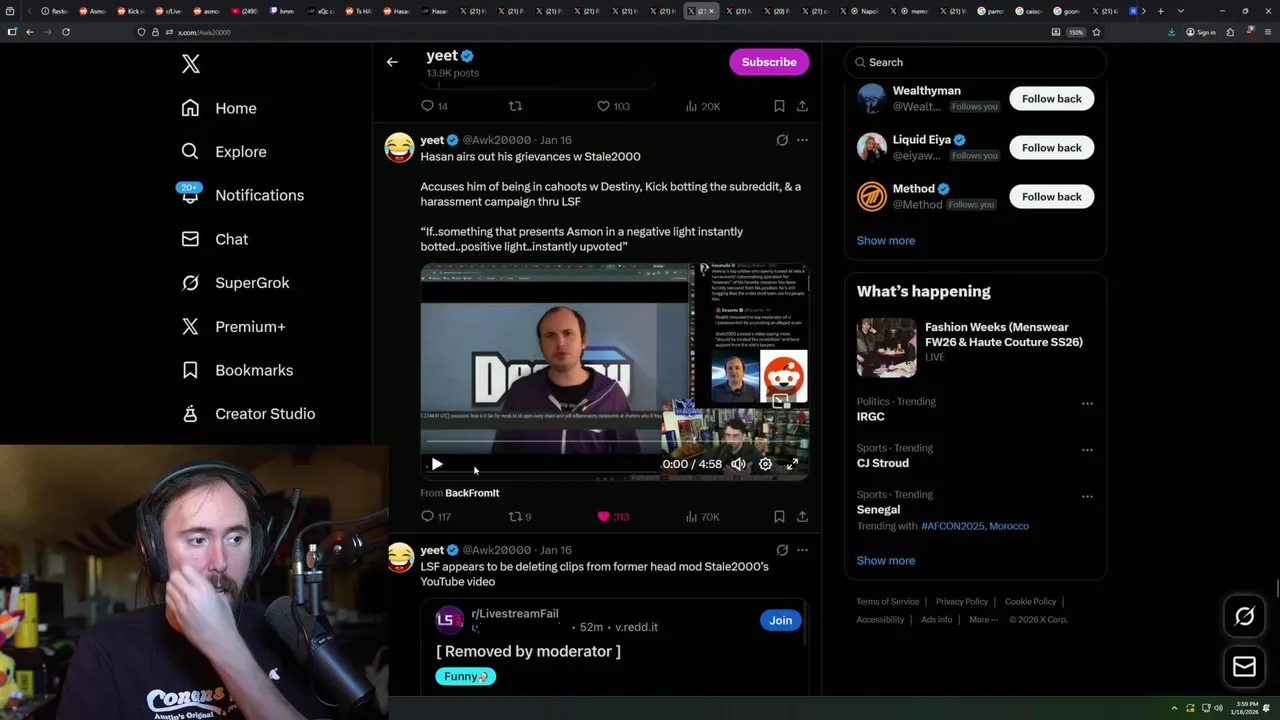Viewport: 1280px width, 720px height.
Task: Bookmark the top post with 20K views
Action: click(779, 106)
